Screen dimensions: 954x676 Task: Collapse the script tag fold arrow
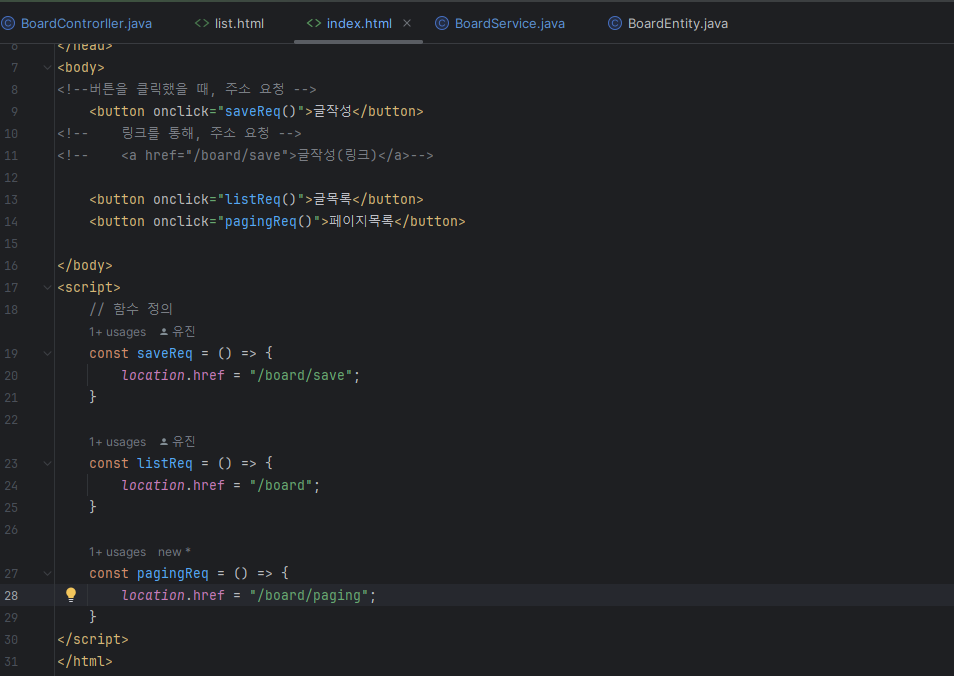(x=47, y=287)
